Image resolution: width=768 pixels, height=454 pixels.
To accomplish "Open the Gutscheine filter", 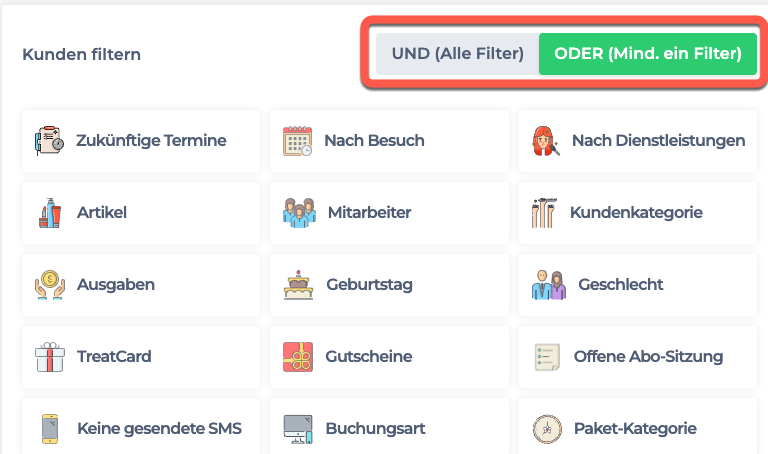I will click(x=389, y=357).
